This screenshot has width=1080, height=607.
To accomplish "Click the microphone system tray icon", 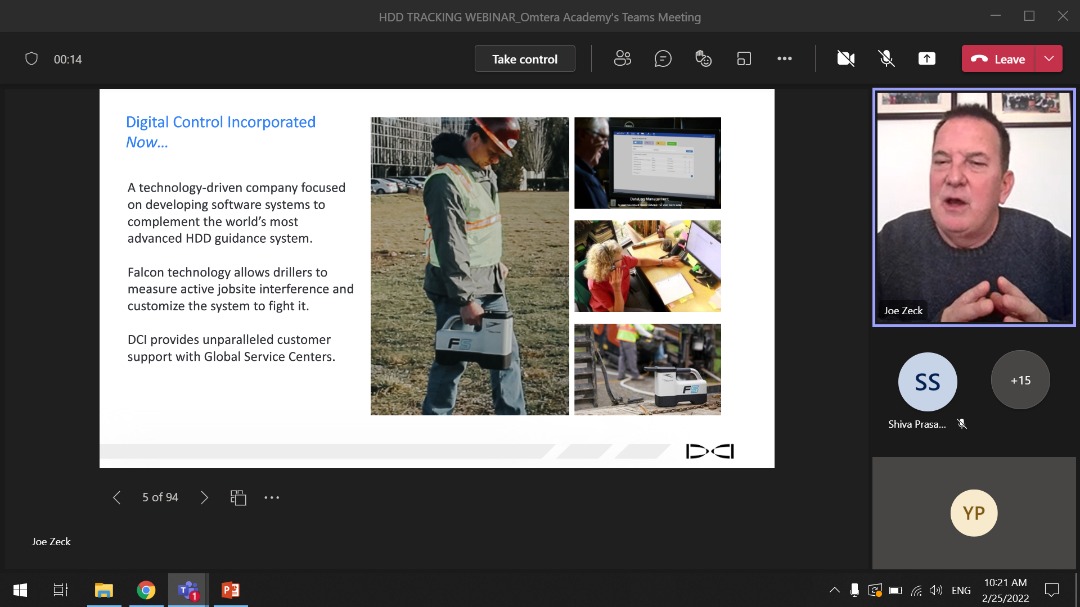I will pos(854,590).
